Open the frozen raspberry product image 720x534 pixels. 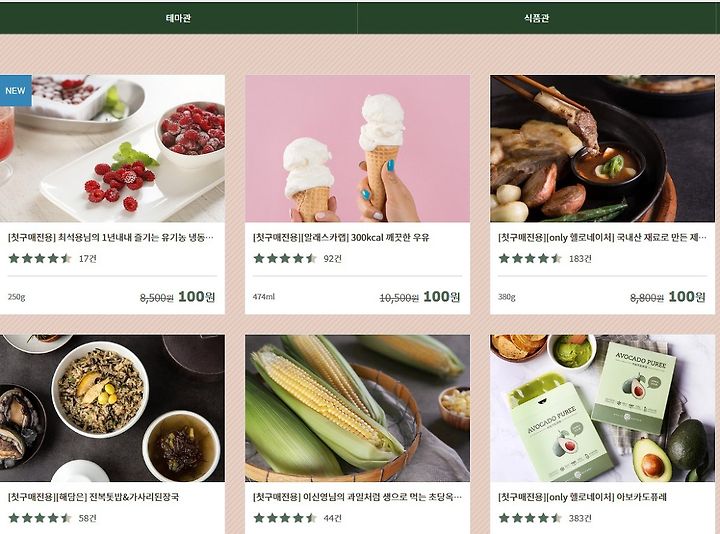(x=112, y=149)
